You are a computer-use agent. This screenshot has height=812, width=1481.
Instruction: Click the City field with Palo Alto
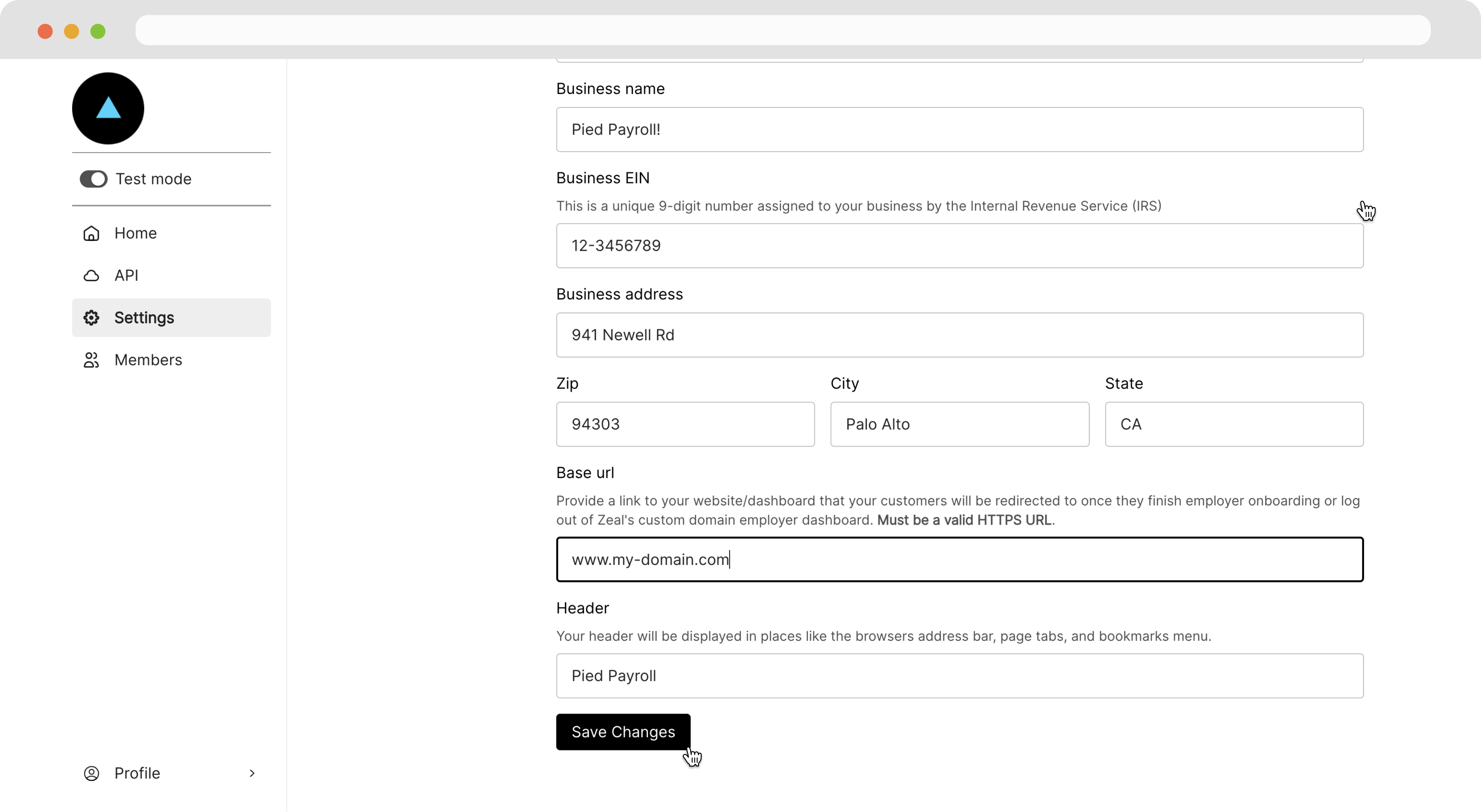[x=960, y=425]
